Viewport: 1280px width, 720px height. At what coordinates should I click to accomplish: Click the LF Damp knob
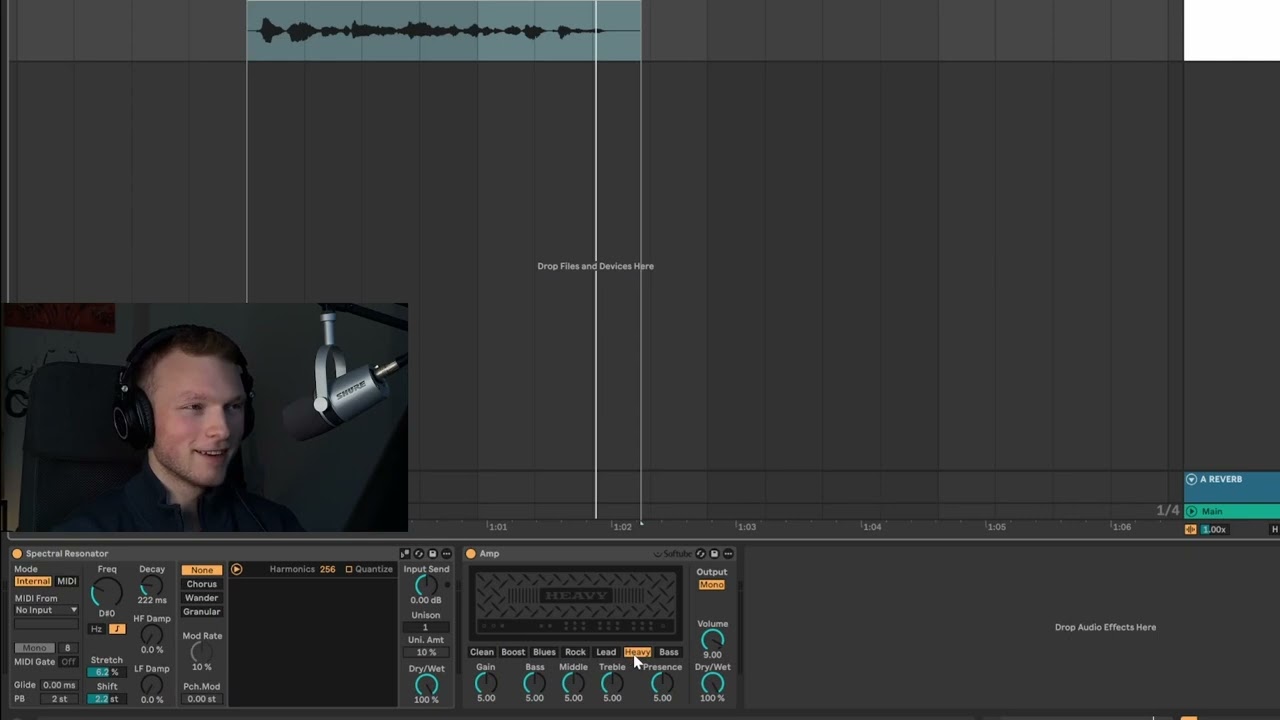point(152,685)
